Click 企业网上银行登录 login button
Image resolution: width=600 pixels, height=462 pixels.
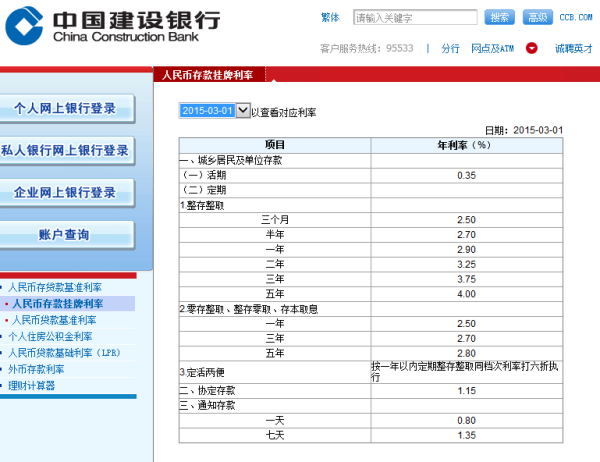[65, 193]
